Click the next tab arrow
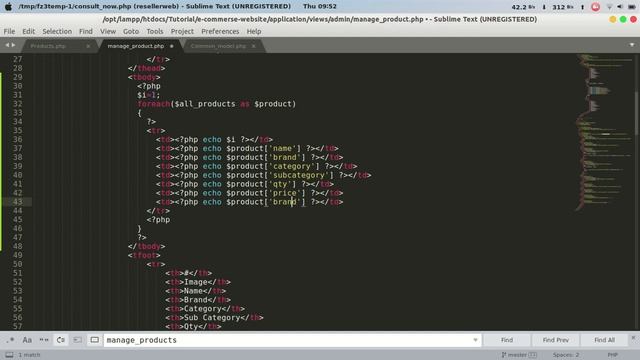Screen dimensions: 640x360 coord(13,45)
